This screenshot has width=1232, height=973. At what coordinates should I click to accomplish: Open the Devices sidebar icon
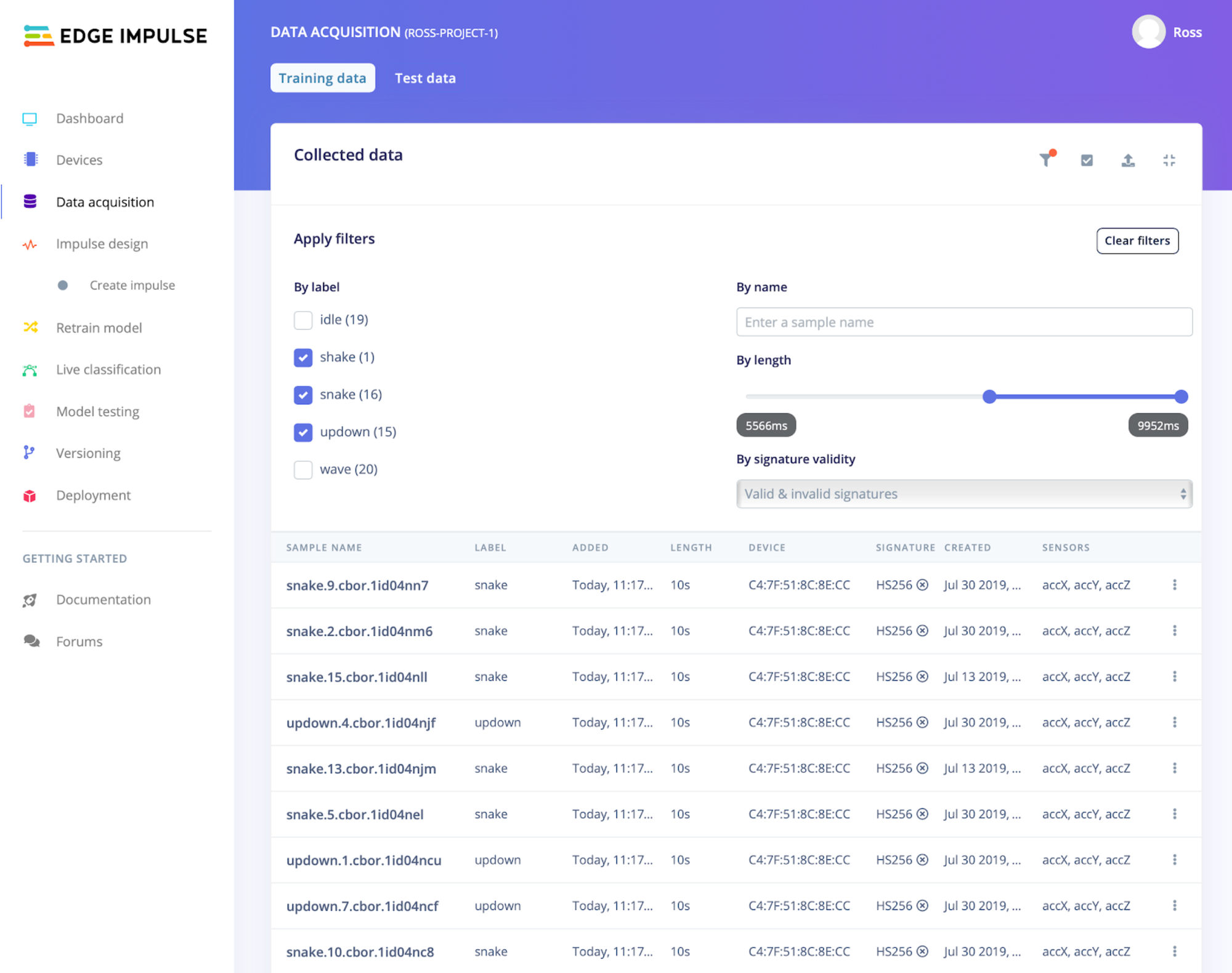[x=30, y=159]
